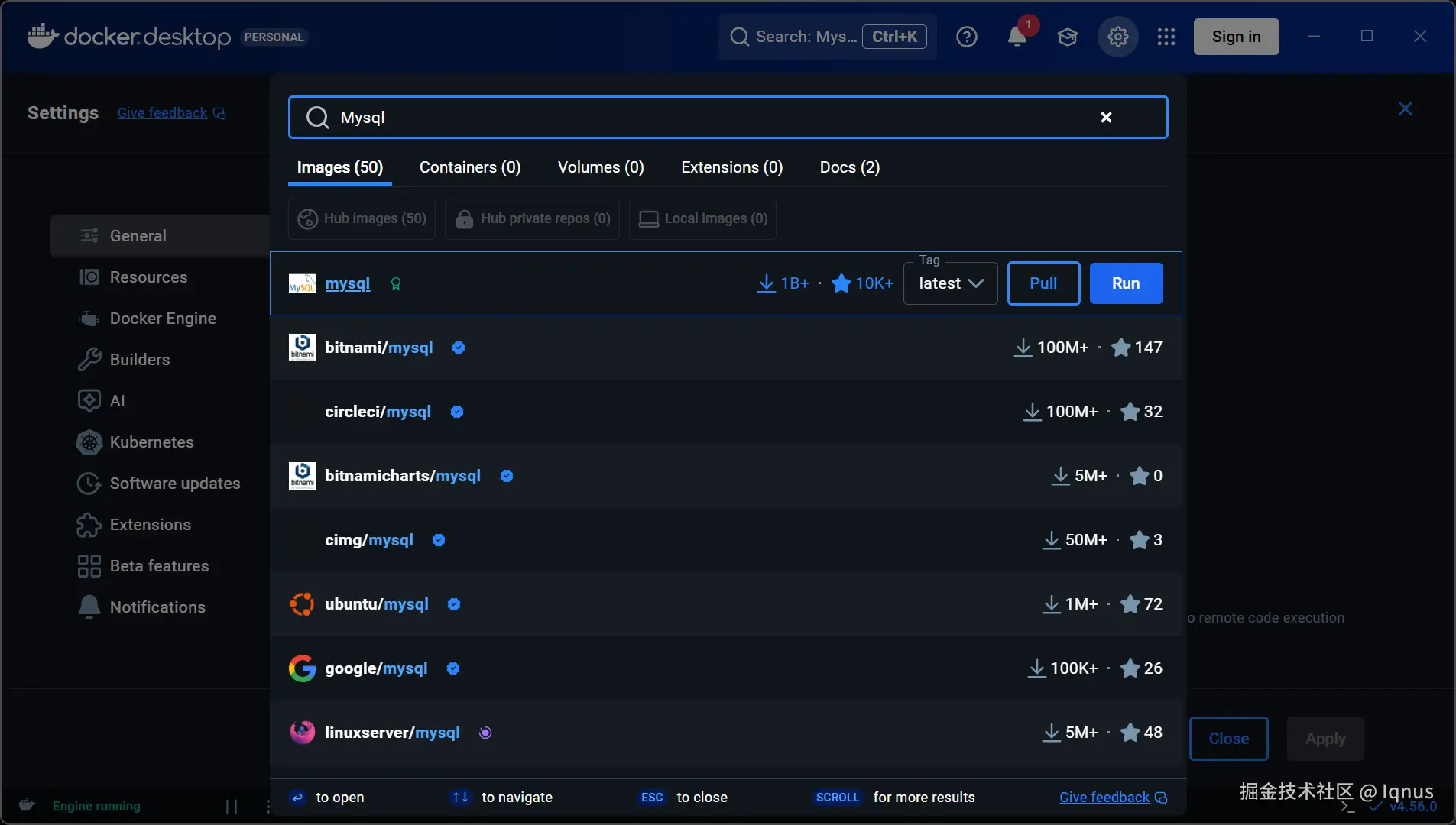Click the Engine running status text
Viewport: 1456px width, 825px height.
[96, 806]
